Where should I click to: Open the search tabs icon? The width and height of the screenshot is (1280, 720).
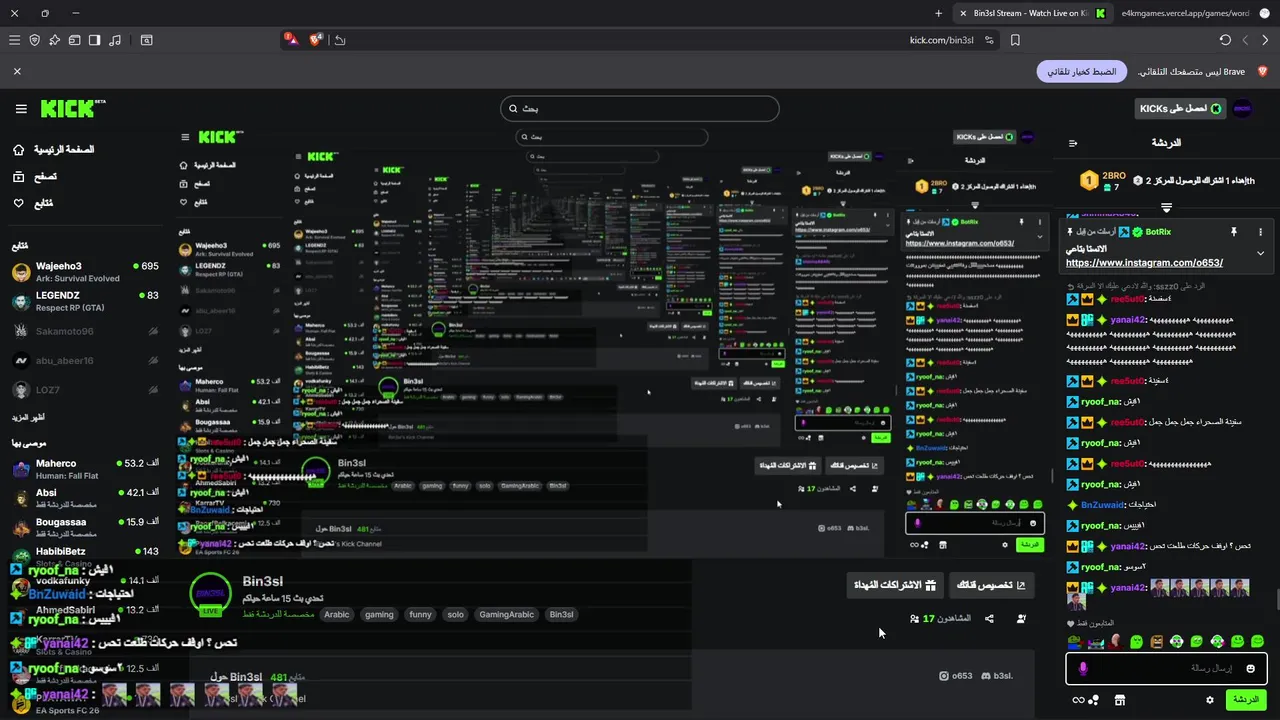click(146, 40)
